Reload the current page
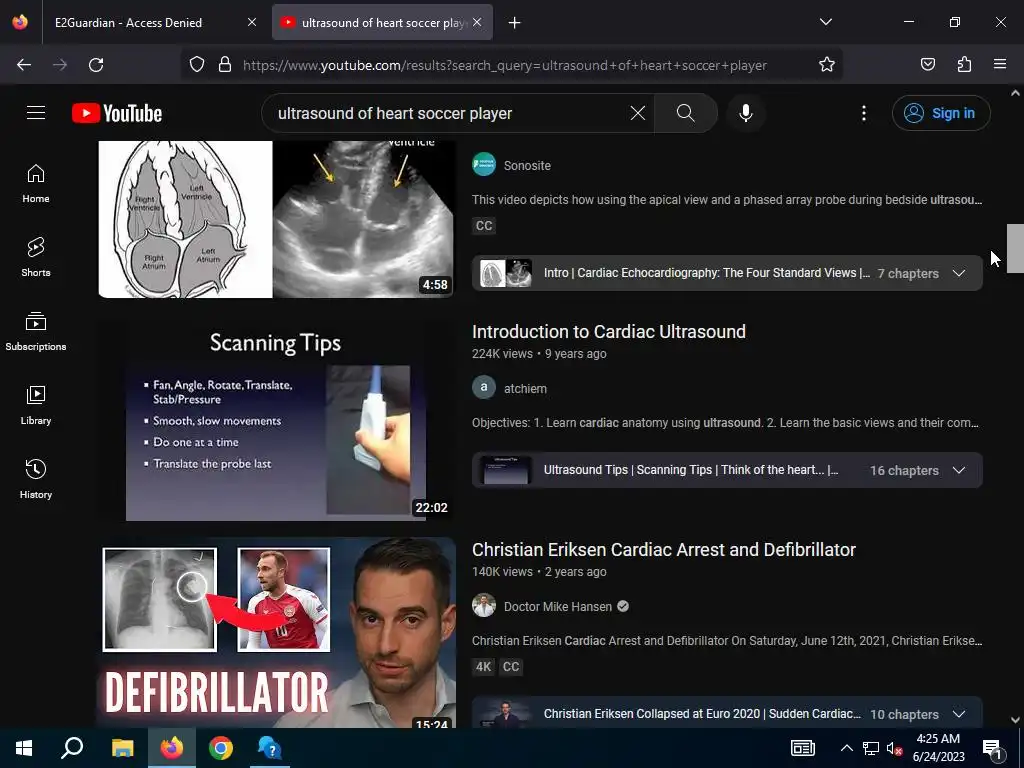Image resolution: width=1024 pixels, height=768 pixels. [x=96, y=65]
